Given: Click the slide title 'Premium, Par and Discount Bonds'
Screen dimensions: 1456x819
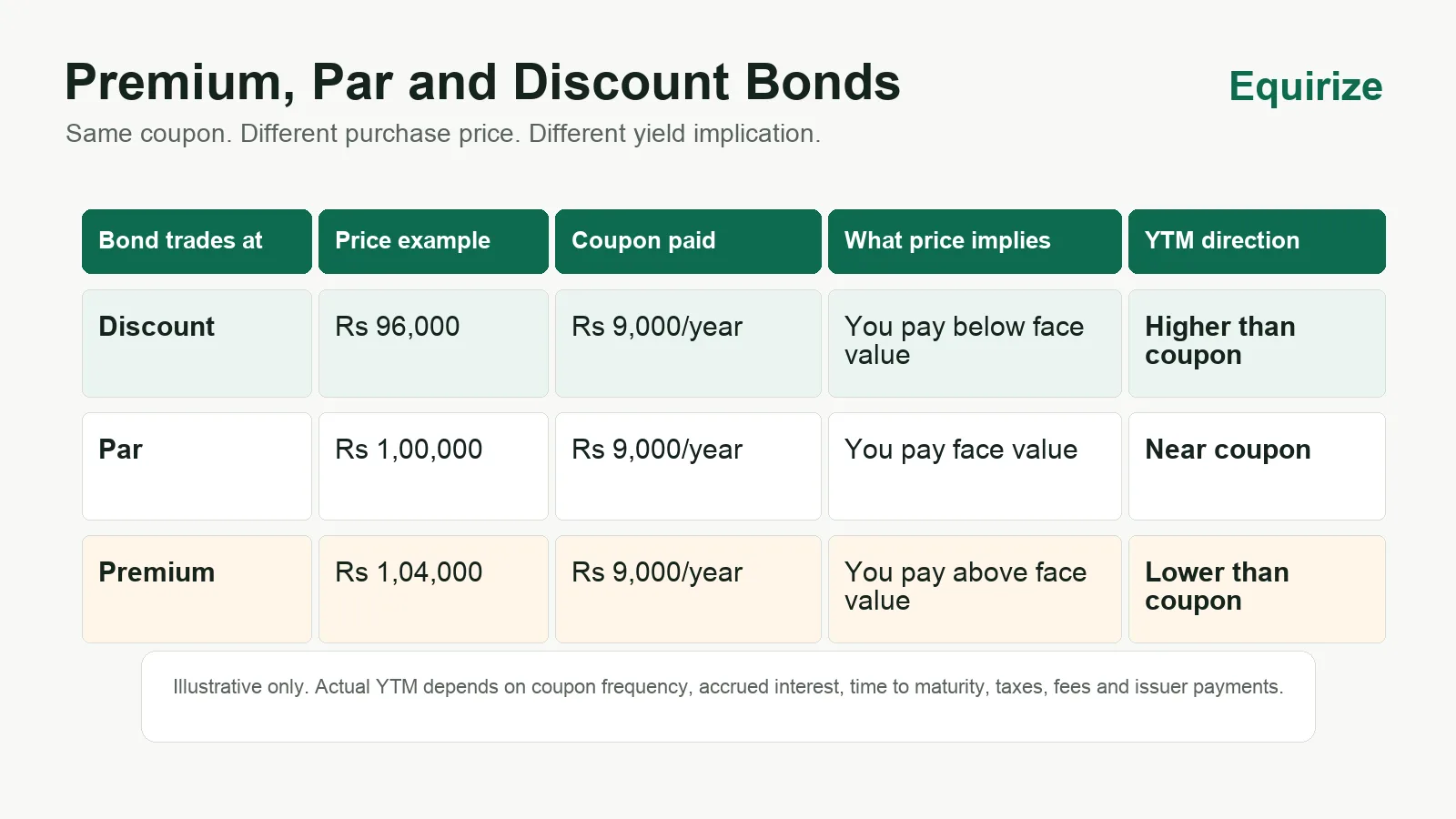Looking at the screenshot, I should tap(482, 82).
